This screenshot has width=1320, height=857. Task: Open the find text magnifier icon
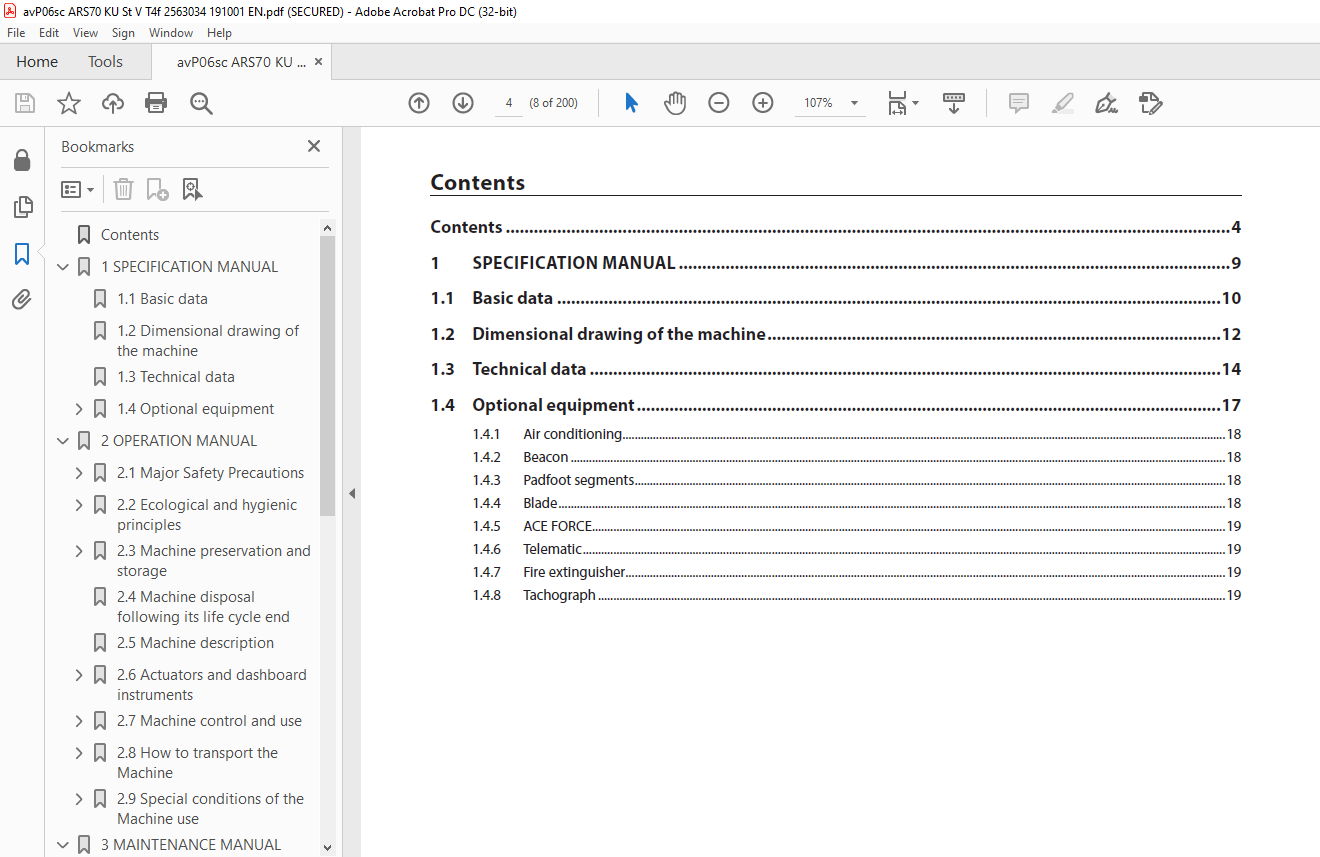tap(201, 103)
